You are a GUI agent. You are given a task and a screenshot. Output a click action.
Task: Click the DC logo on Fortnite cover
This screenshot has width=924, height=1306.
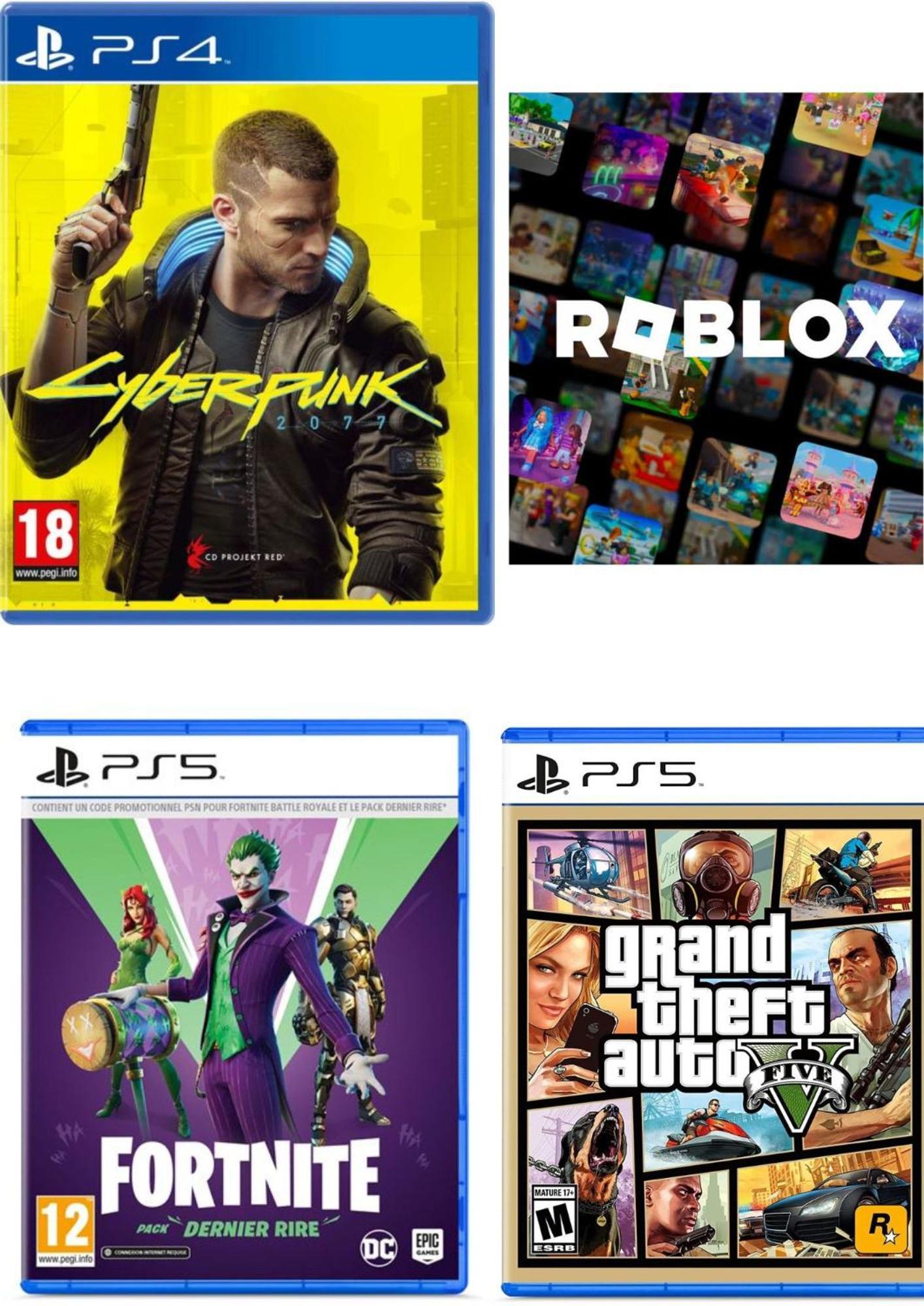point(379,1249)
